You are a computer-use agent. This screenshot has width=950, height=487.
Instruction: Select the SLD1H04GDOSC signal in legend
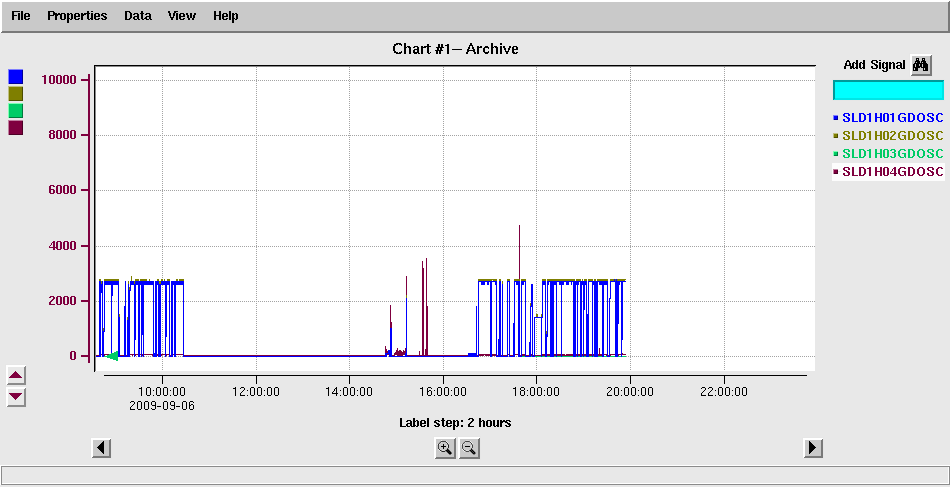888,172
